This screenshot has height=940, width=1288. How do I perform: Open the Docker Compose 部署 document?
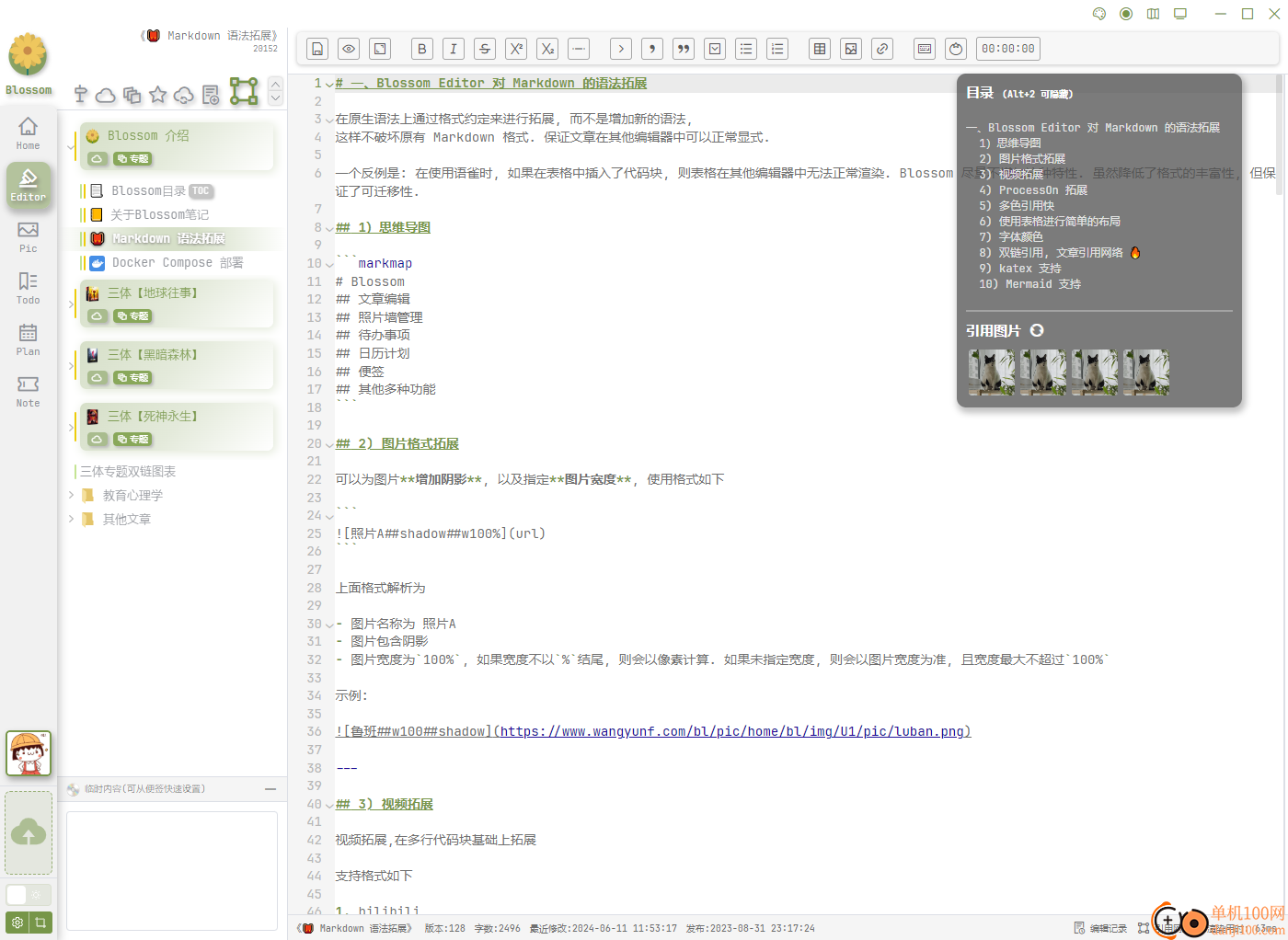[178, 262]
